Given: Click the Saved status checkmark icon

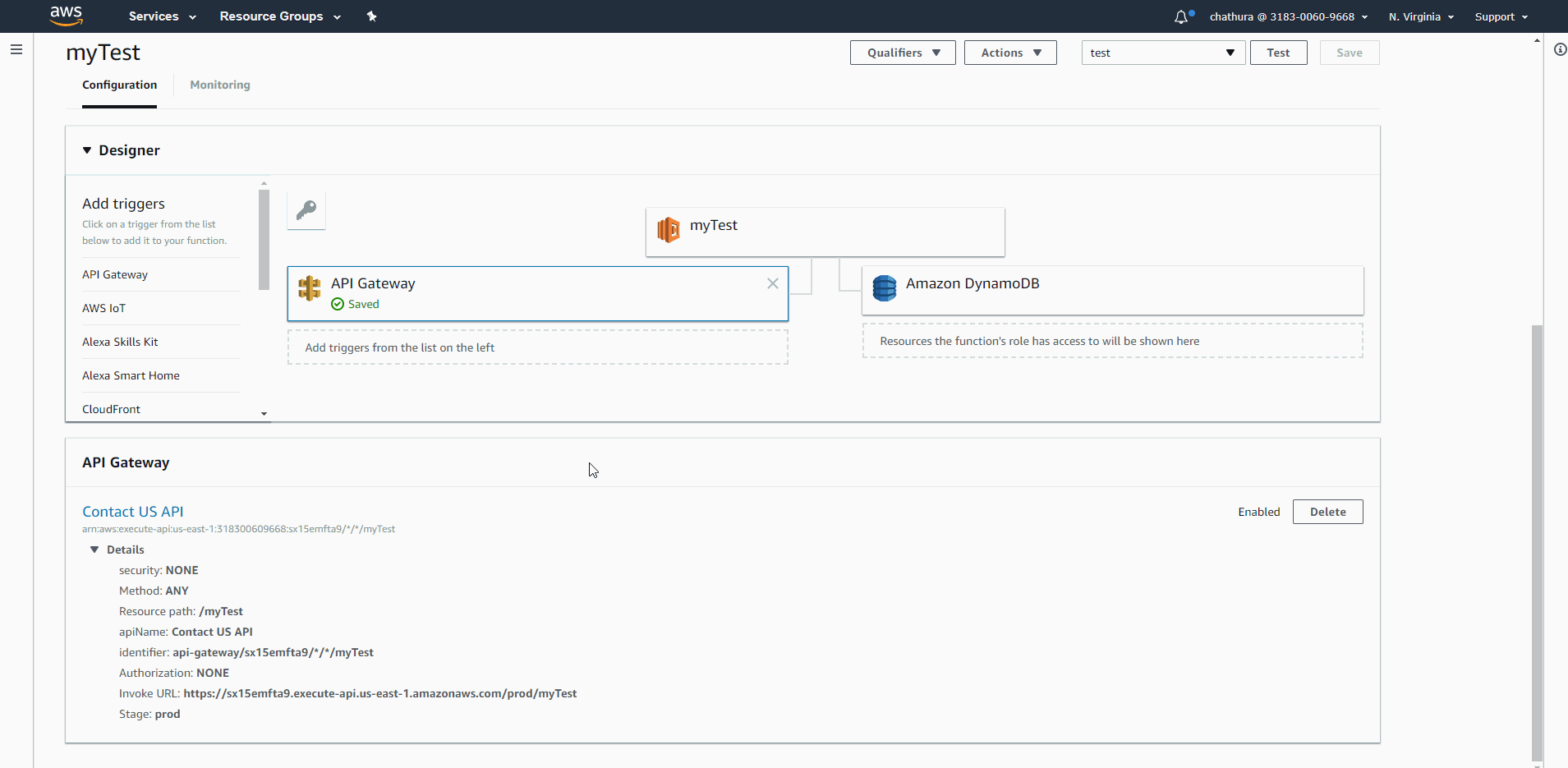Looking at the screenshot, I should [x=338, y=304].
